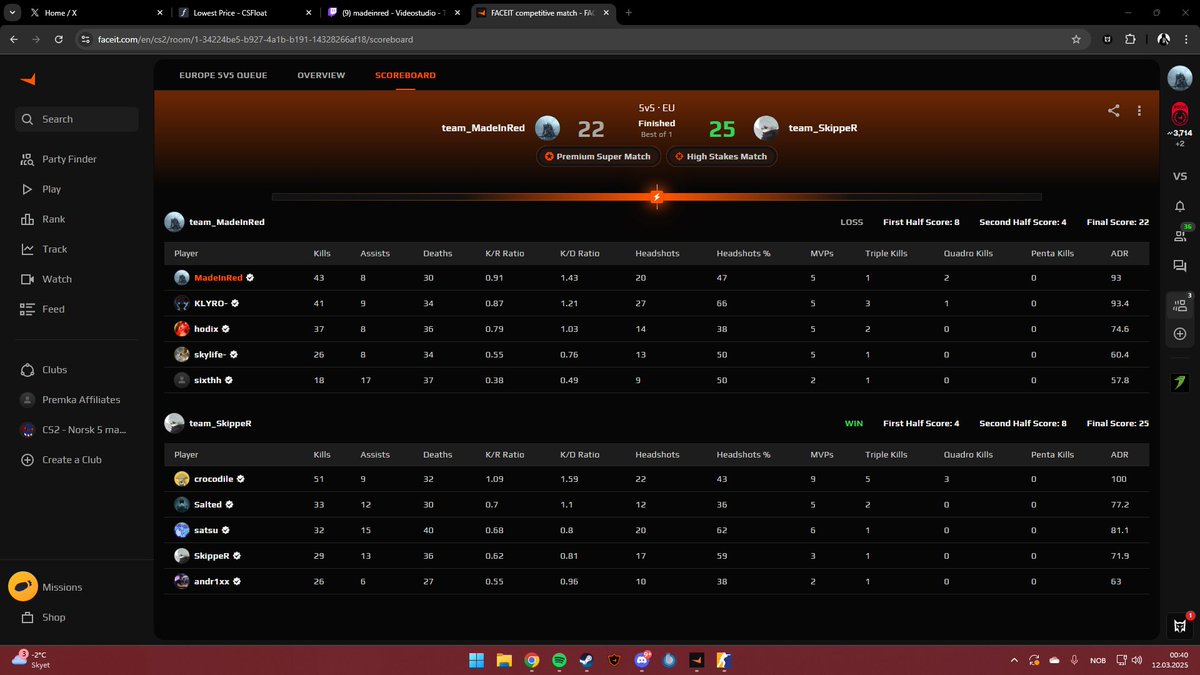The height and width of the screenshot is (675, 1200).
Task: Reload the page
Action: pyautogui.click(x=59, y=39)
